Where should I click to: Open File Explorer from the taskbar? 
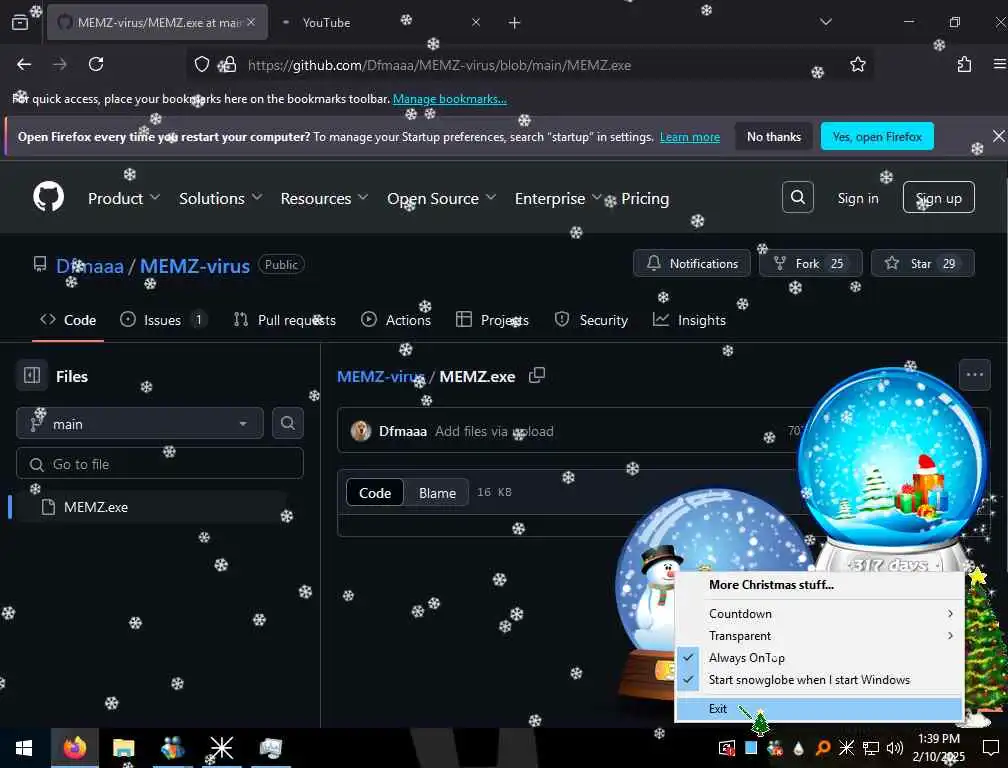[123, 748]
